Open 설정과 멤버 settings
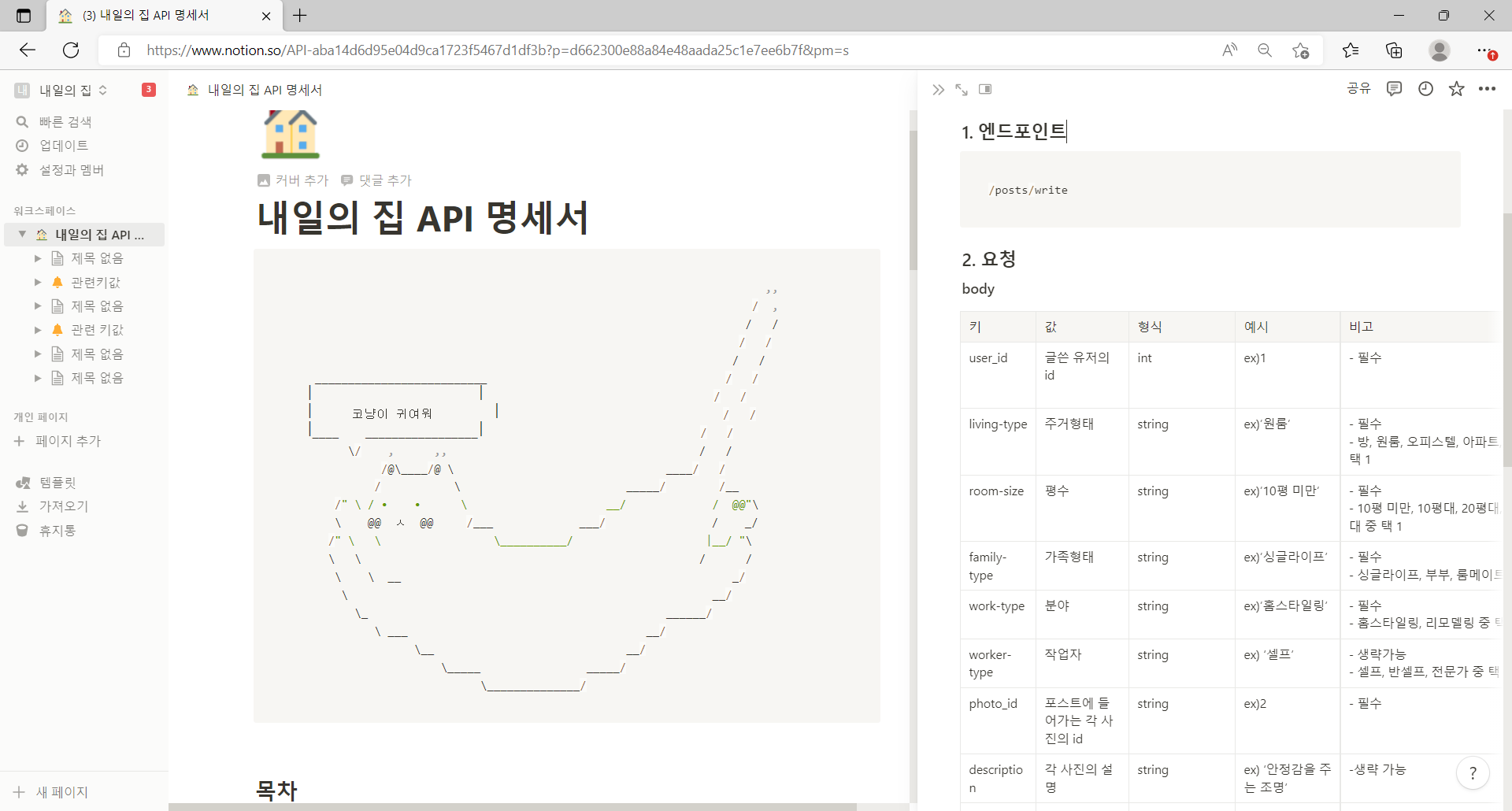The height and width of the screenshot is (811, 1512). click(71, 169)
